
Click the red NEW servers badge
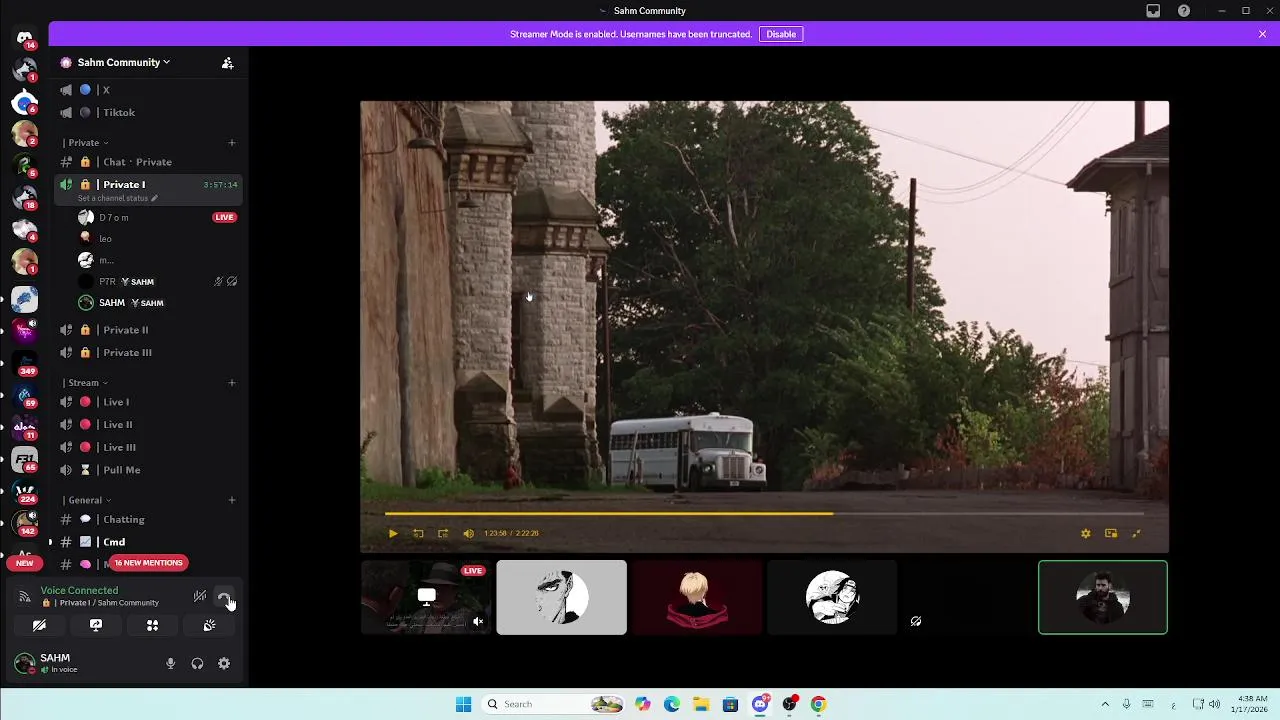(24, 563)
